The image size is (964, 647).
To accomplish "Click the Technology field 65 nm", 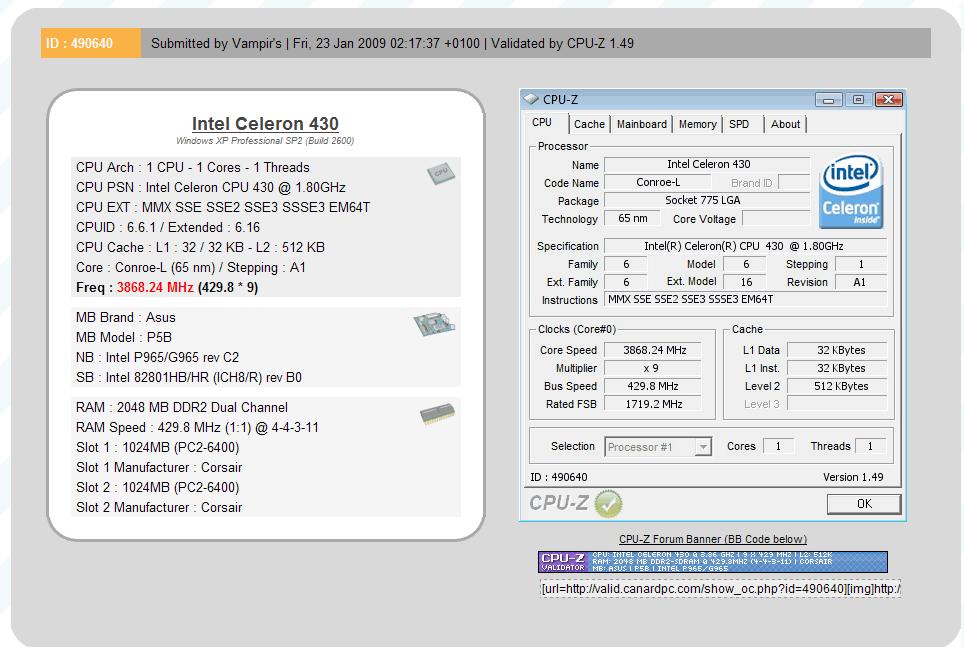I will pyautogui.click(x=632, y=218).
